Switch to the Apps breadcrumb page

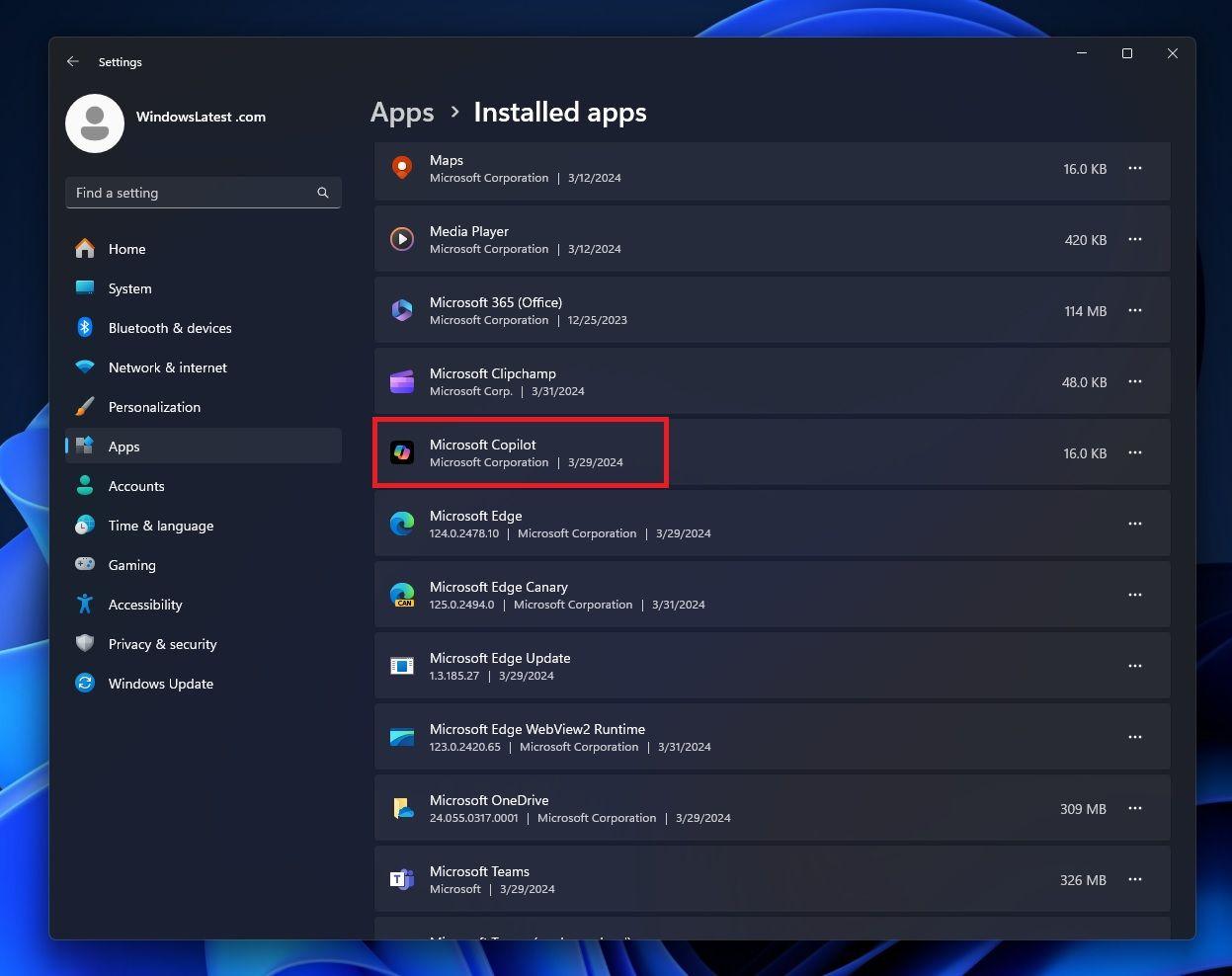[401, 112]
